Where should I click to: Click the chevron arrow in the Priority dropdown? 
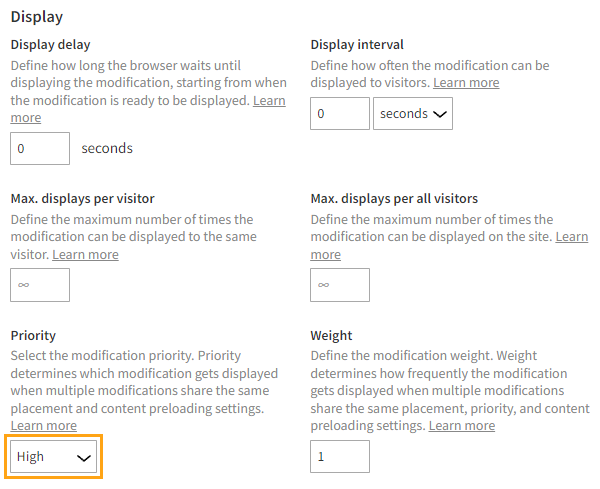point(84,457)
